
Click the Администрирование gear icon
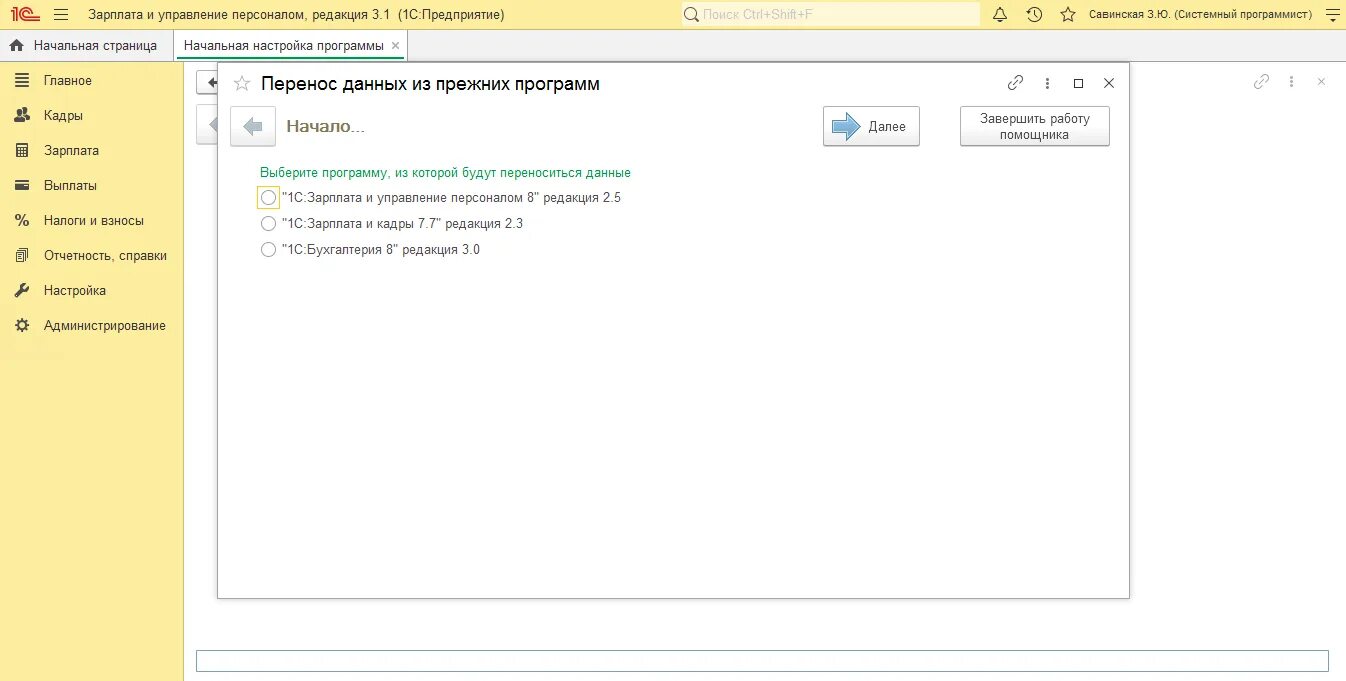(22, 325)
